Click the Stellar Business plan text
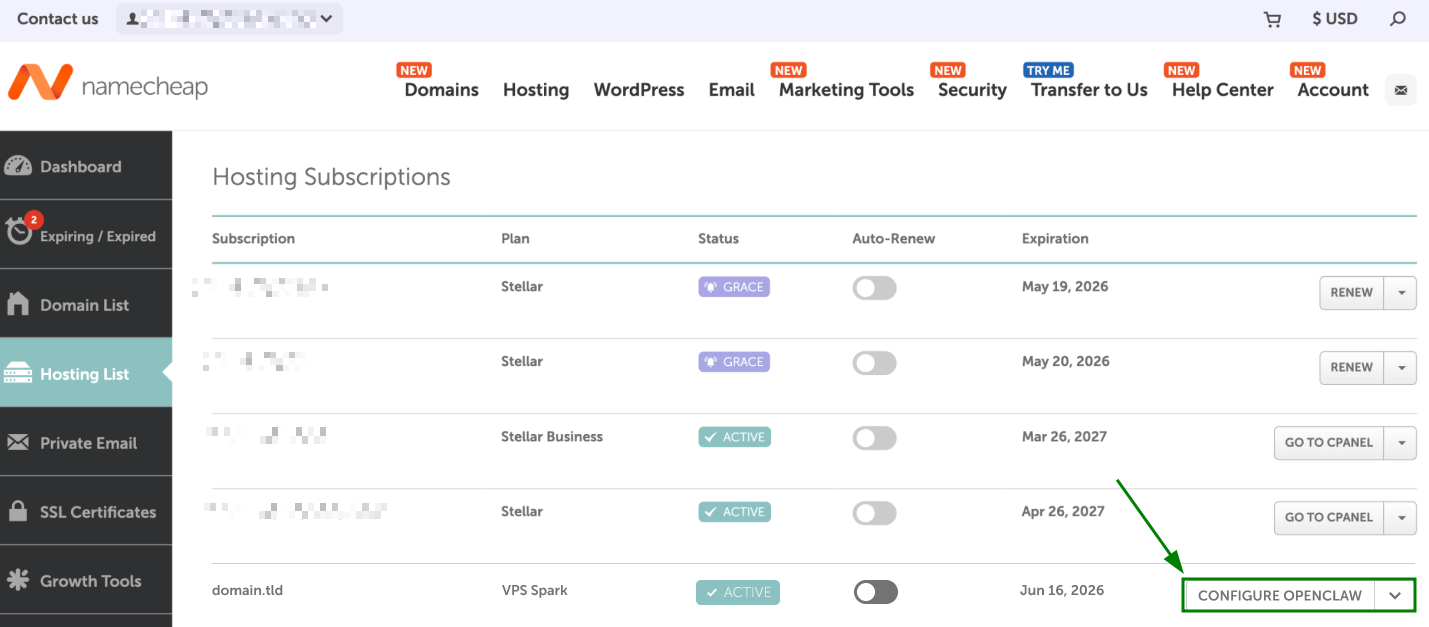1429x627 pixels. point(552,436)
